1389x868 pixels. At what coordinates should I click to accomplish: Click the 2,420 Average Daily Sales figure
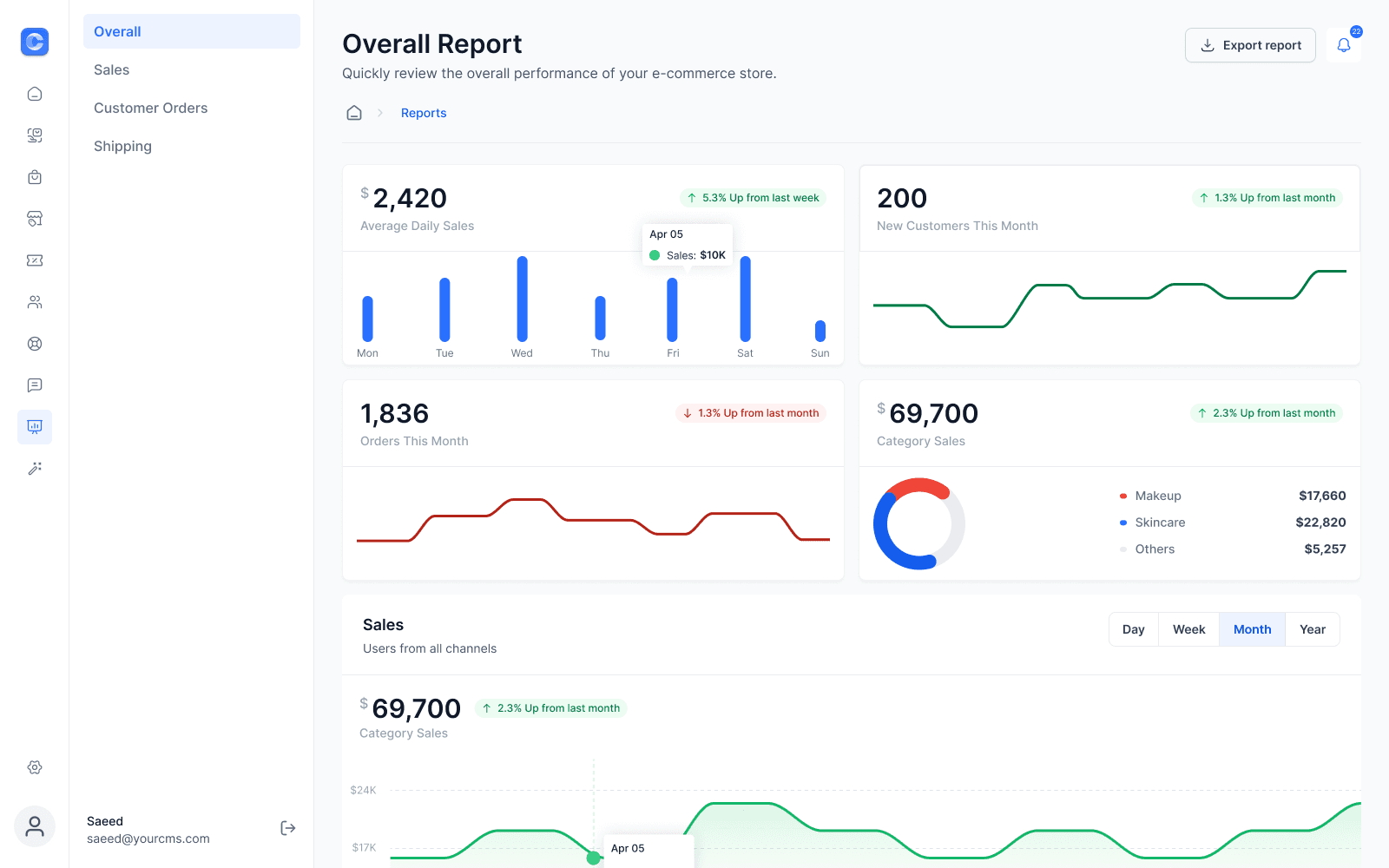click(x=410, y=198)
